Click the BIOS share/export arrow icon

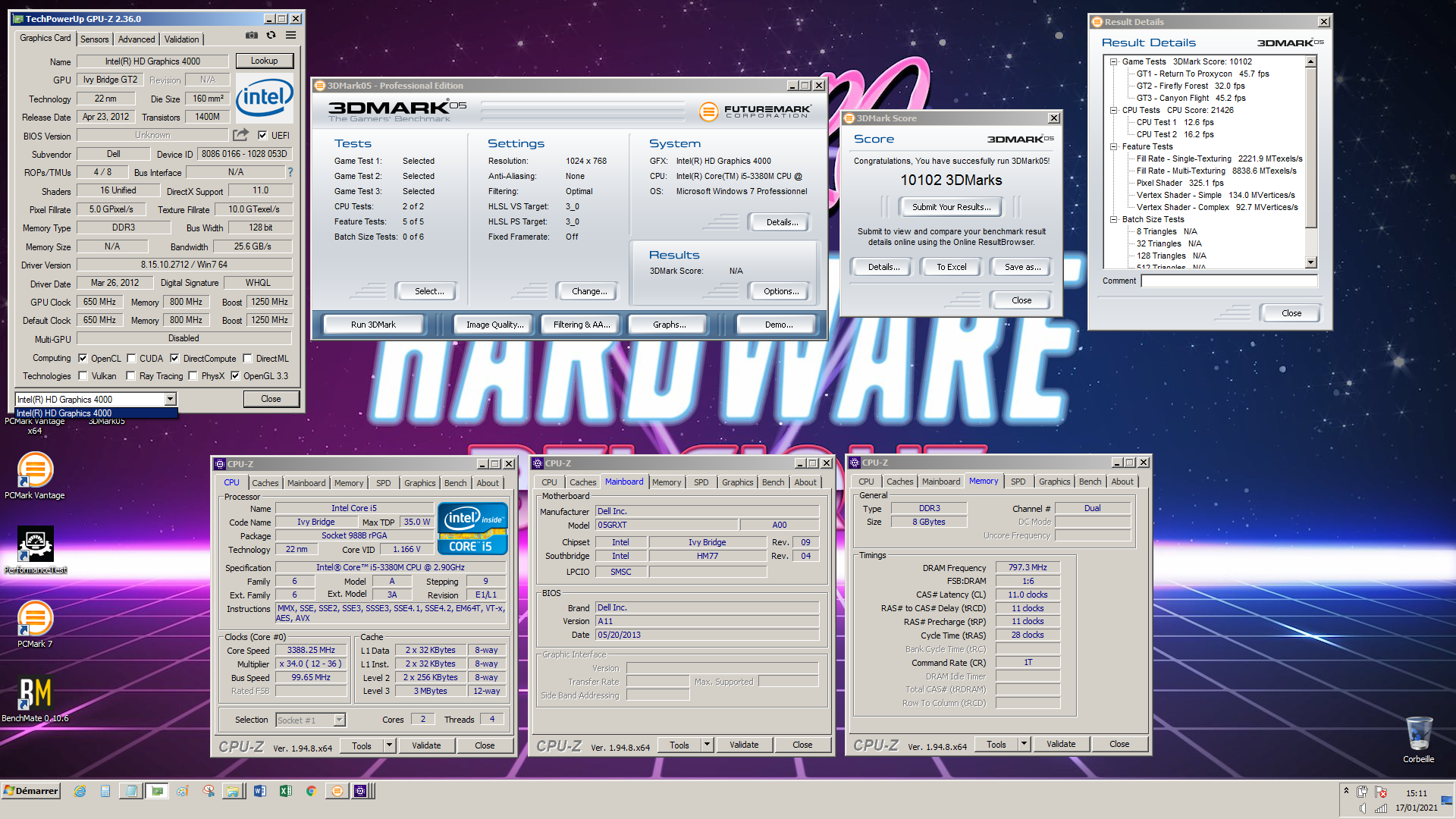tap(240, 135)
